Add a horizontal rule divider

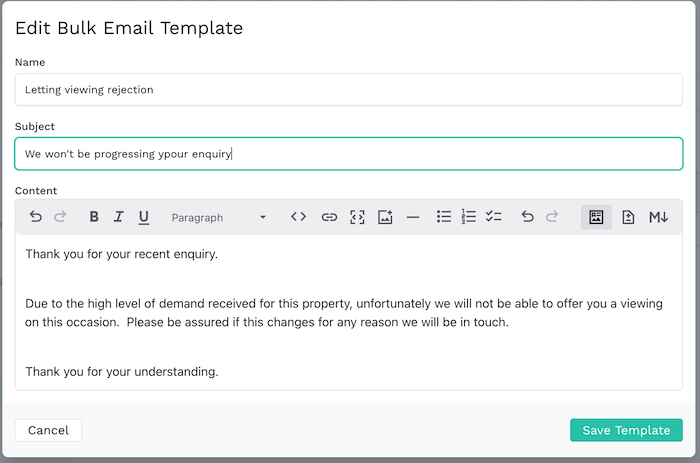(x=413, y=218)
